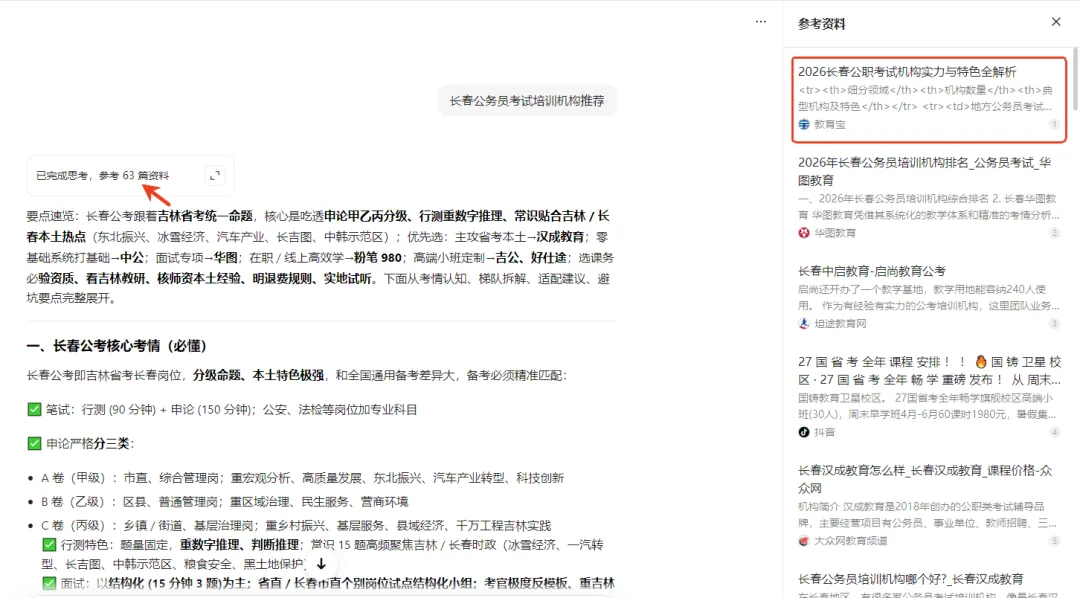Viewport: 1080px width, 598px height.
Task: Click the snippet text under 27国省考全年课程安排
Action: (x=927, y=406)
